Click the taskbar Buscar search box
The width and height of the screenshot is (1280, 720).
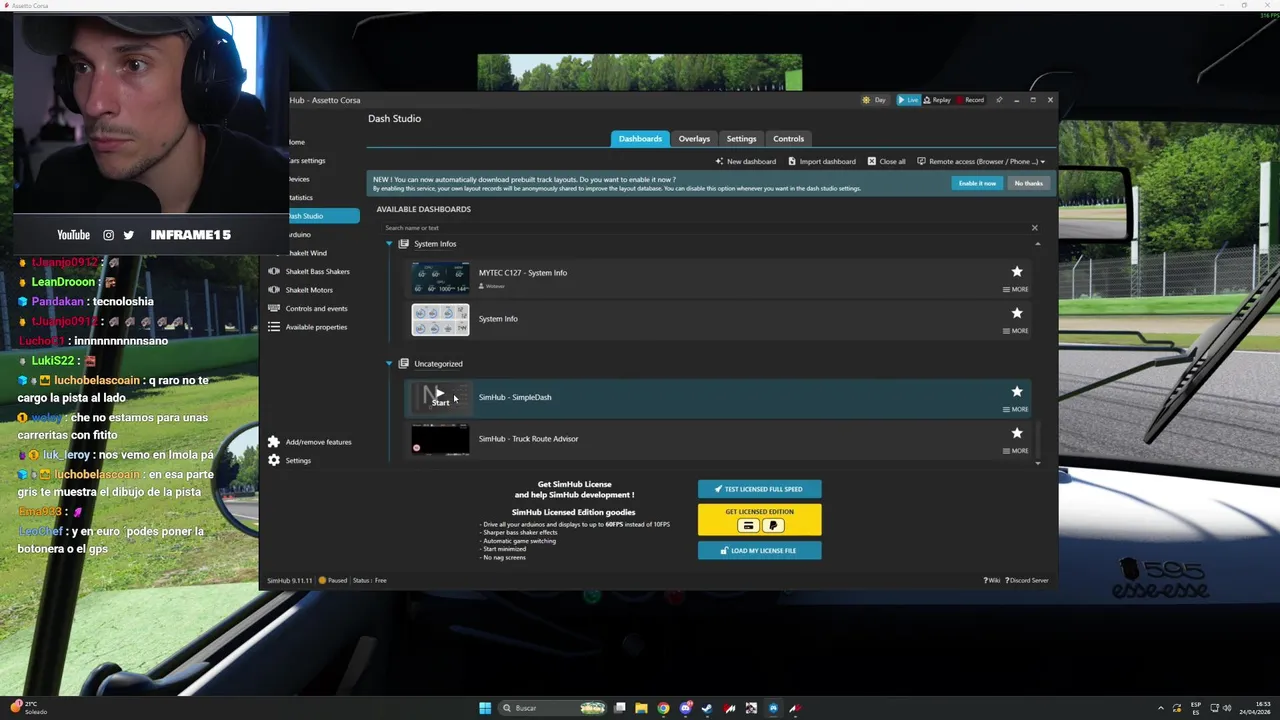(553, 708)
